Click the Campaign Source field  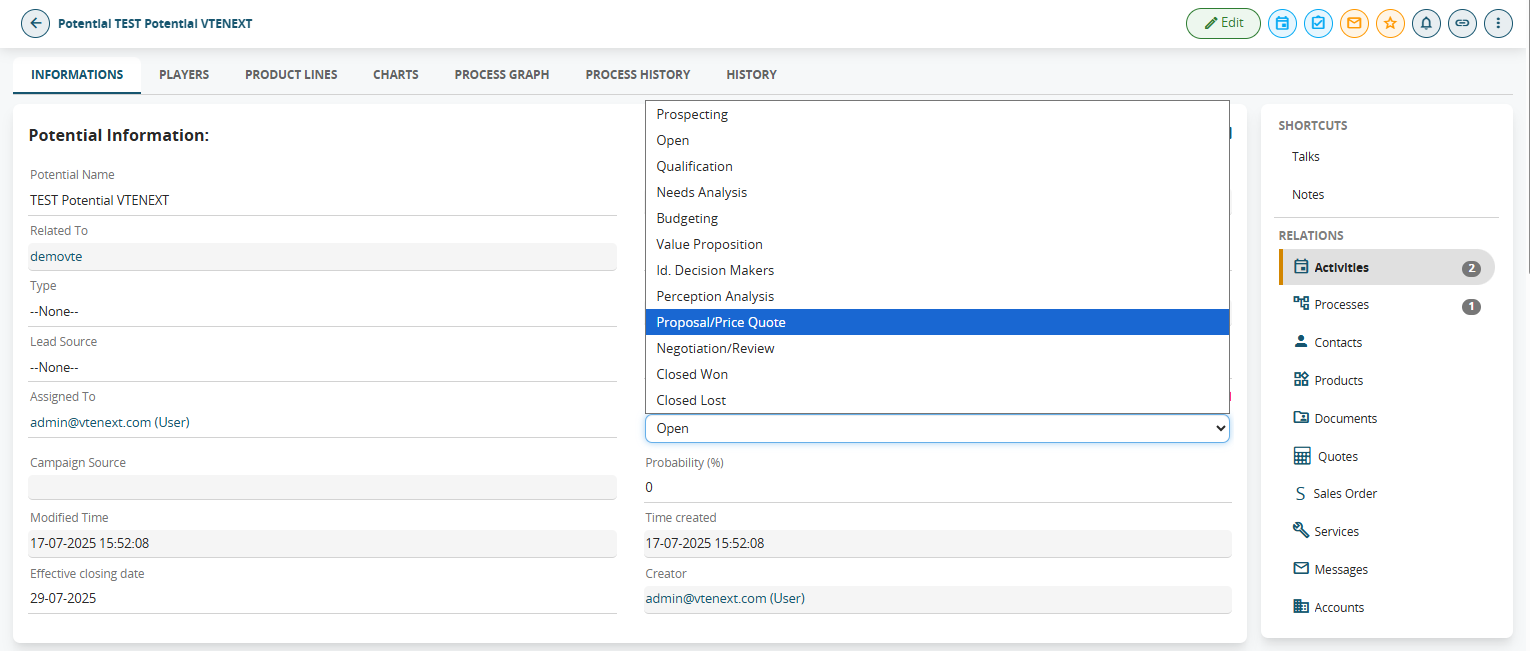(323, 487)
